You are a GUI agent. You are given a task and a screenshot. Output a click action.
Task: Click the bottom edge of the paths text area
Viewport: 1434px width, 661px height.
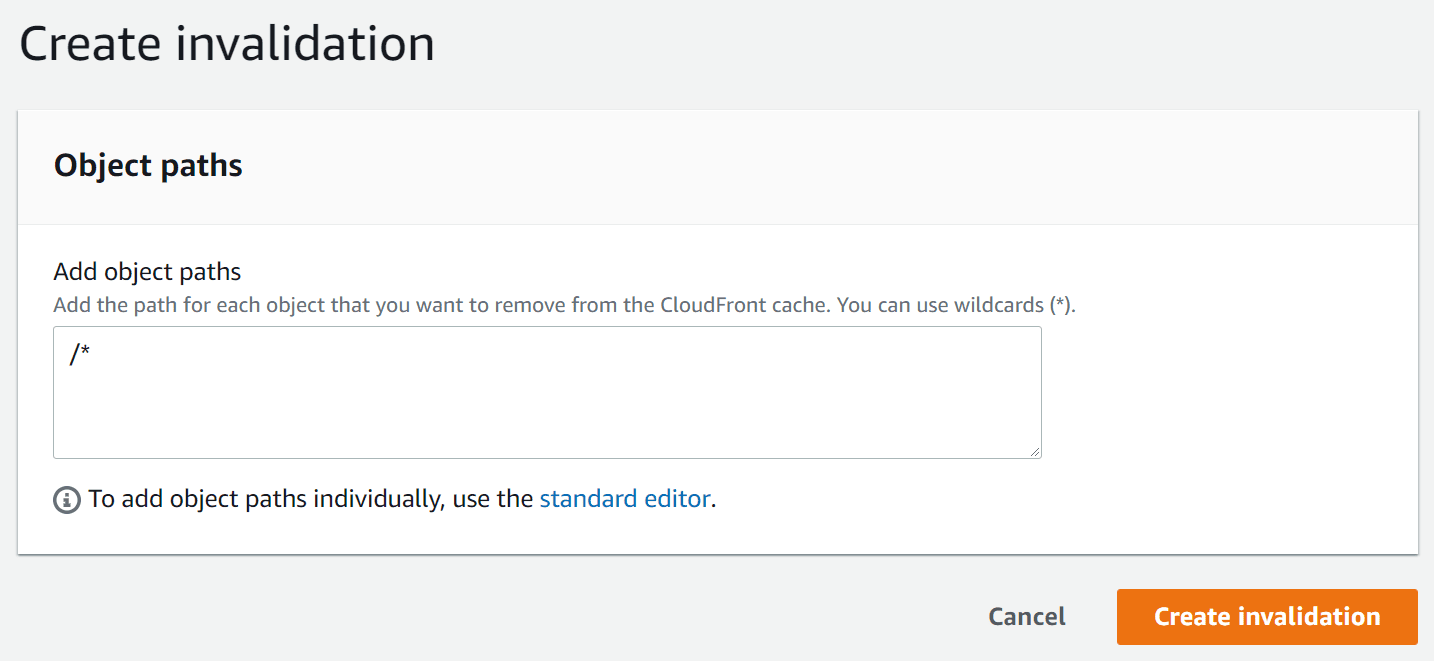[547, 458]
